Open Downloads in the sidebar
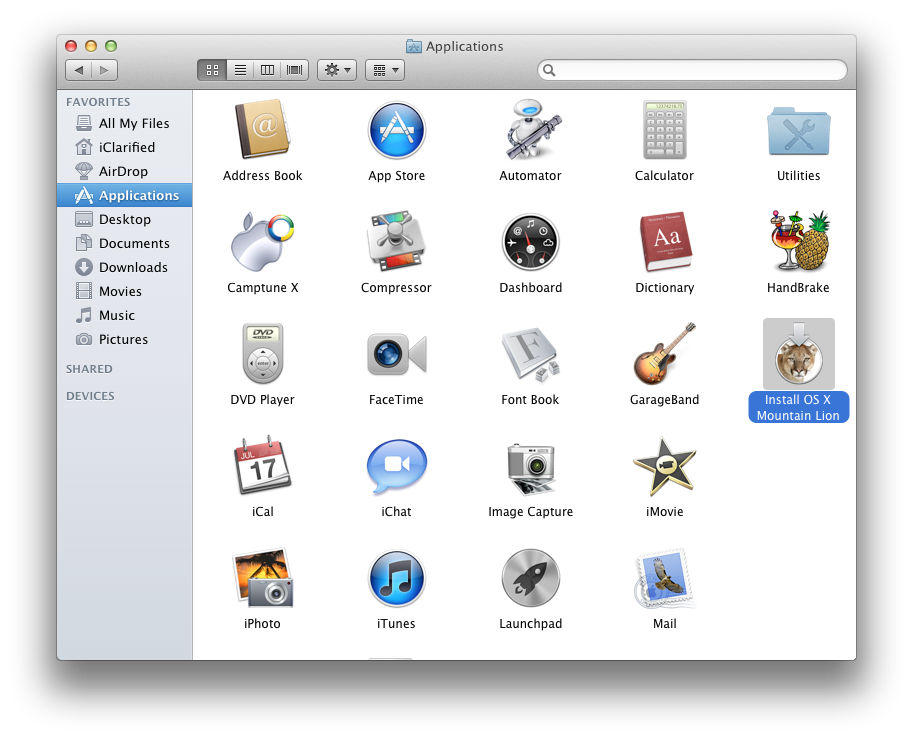 click(132, 267)
